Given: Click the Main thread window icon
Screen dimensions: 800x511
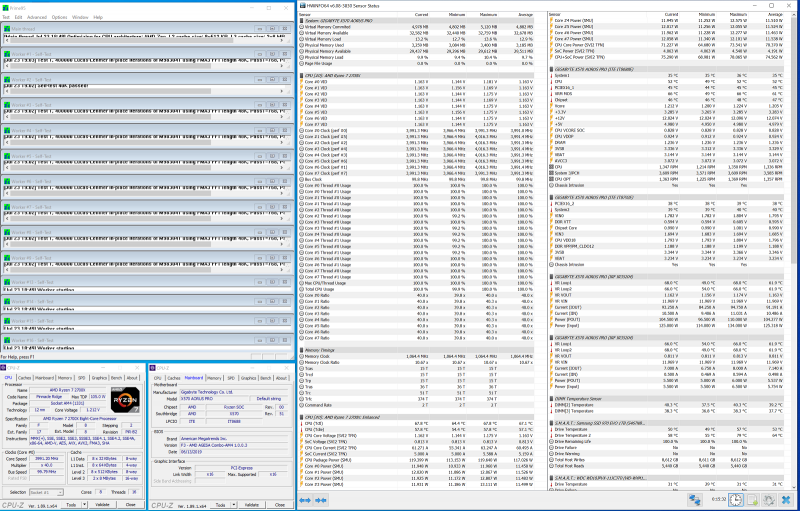Looking at the screenshot, I should [7, 29].
